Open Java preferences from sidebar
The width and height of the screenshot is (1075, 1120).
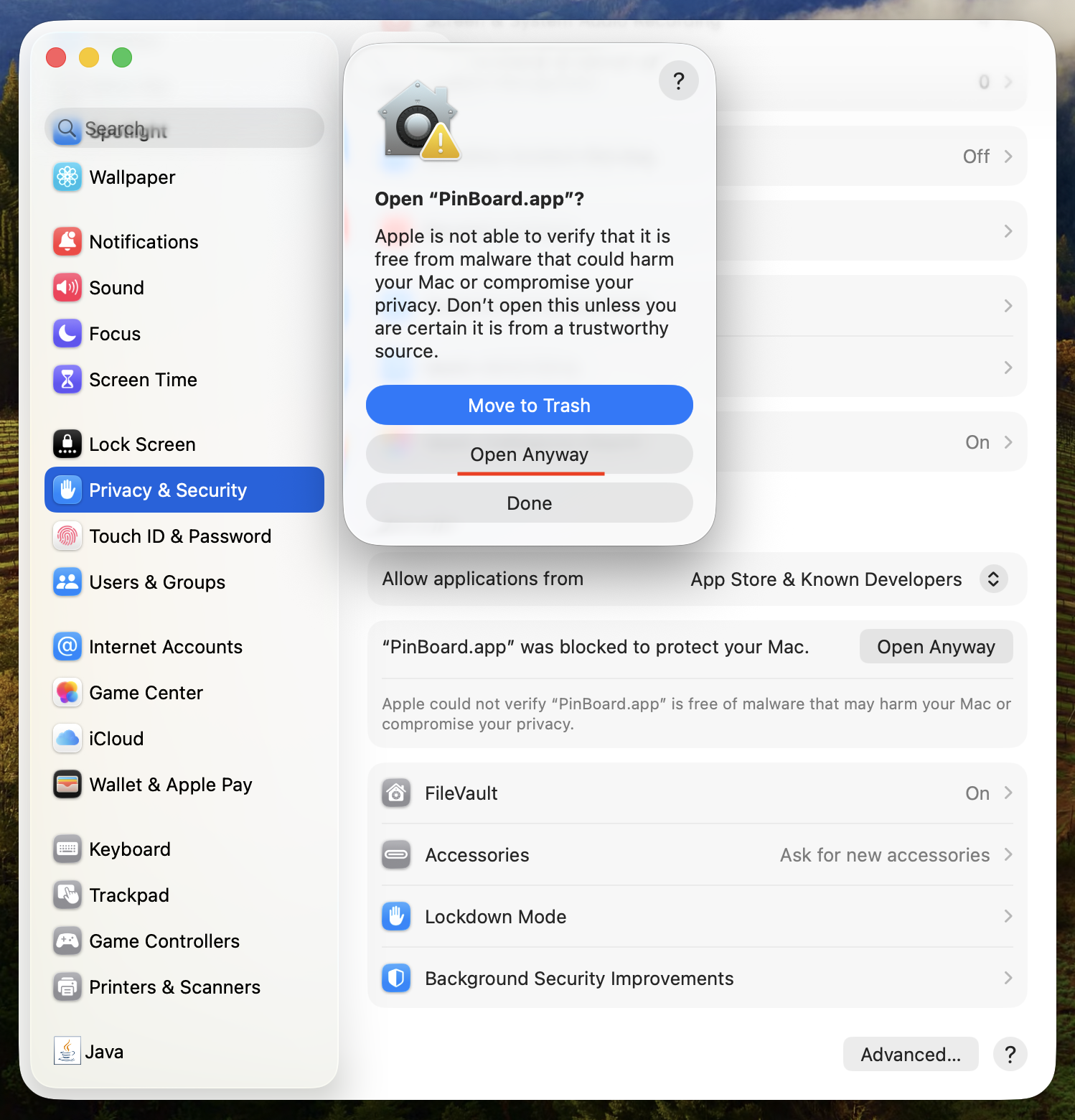click(x=105, y=1051)
